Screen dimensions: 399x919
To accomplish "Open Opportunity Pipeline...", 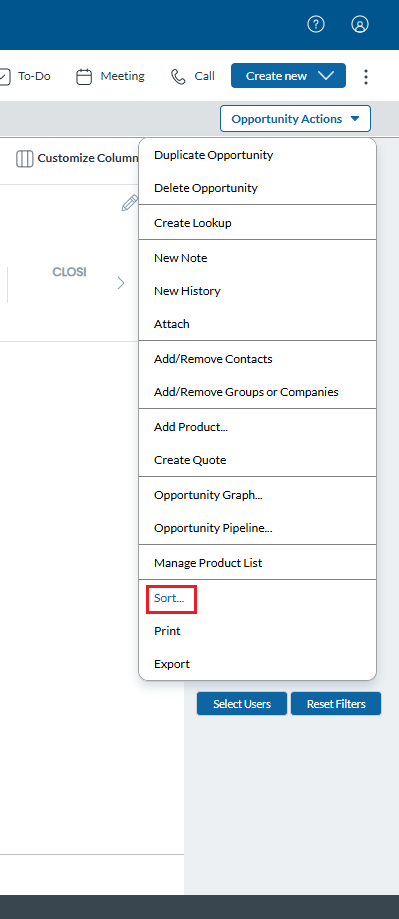I will point(257,528).
